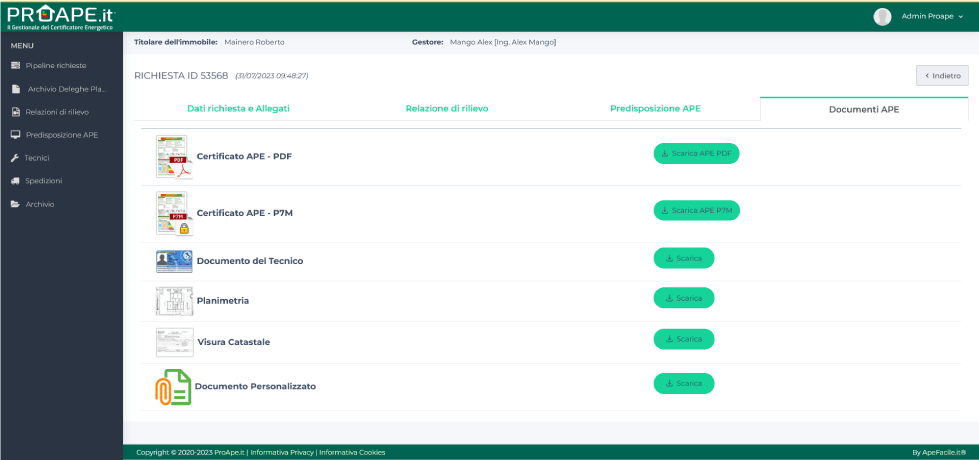Switch to Dati richiesta e Allegati tab

click(x=238, y=108)
